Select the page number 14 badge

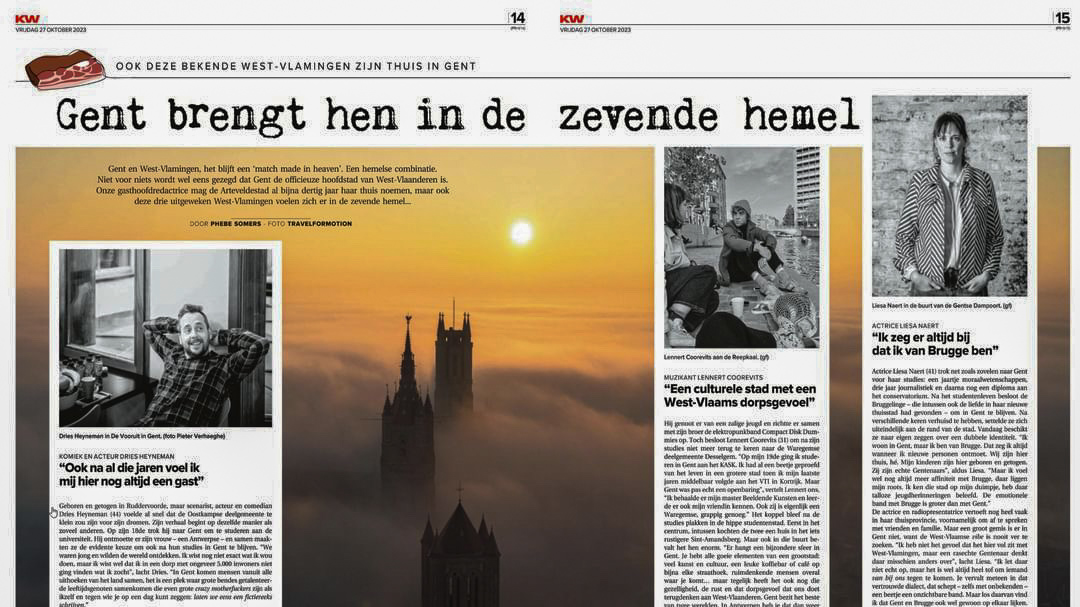click(517, 18)
